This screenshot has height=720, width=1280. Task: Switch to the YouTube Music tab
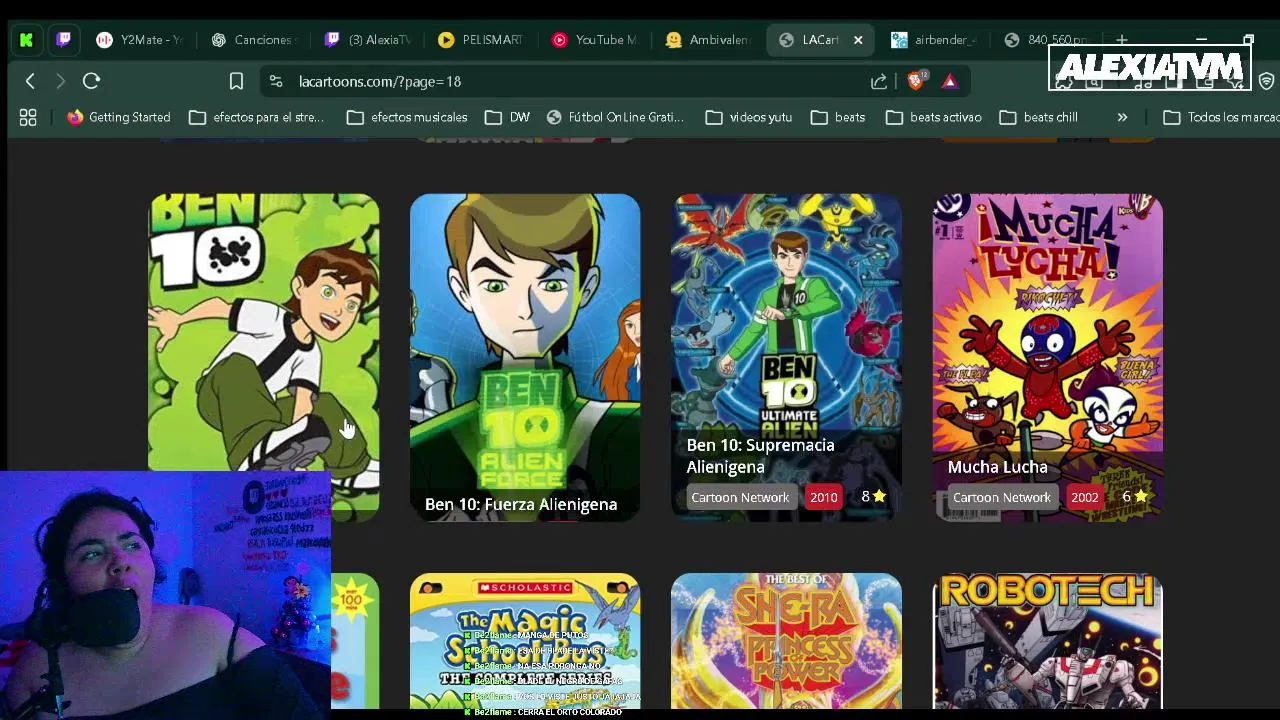click(x=594, y=40)
